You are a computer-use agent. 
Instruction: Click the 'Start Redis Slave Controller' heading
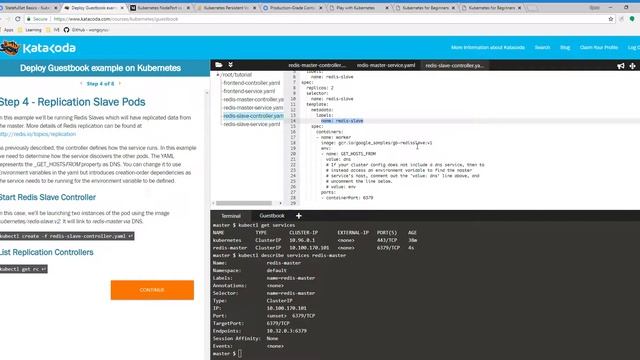[48, 197]
